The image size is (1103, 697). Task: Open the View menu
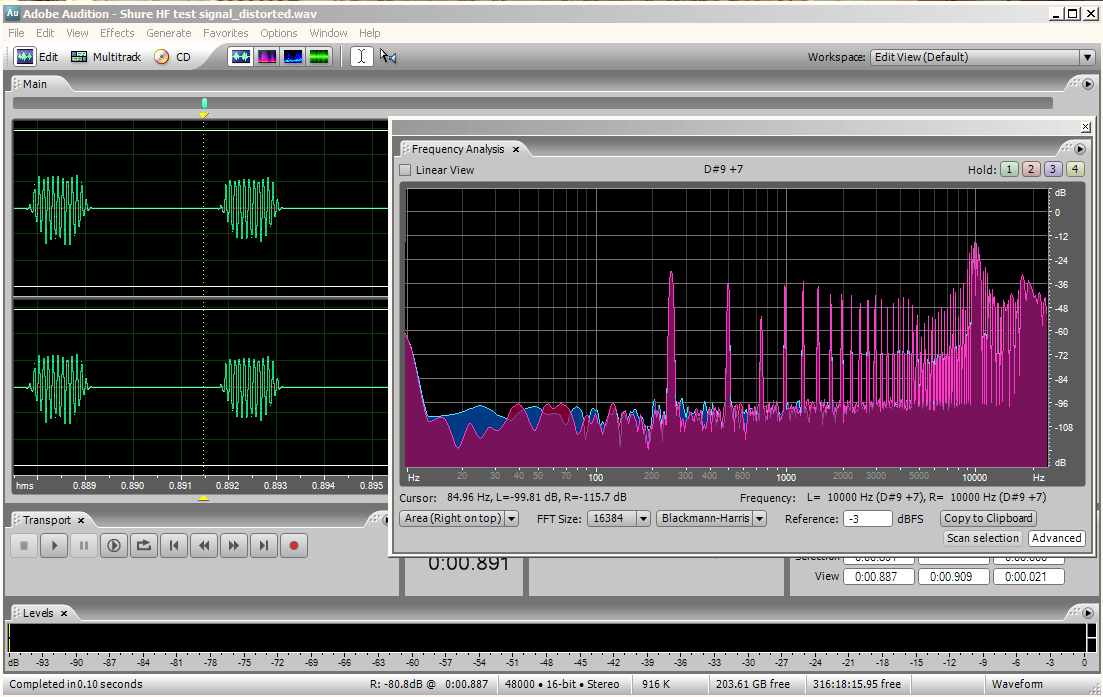click(77, 33)
